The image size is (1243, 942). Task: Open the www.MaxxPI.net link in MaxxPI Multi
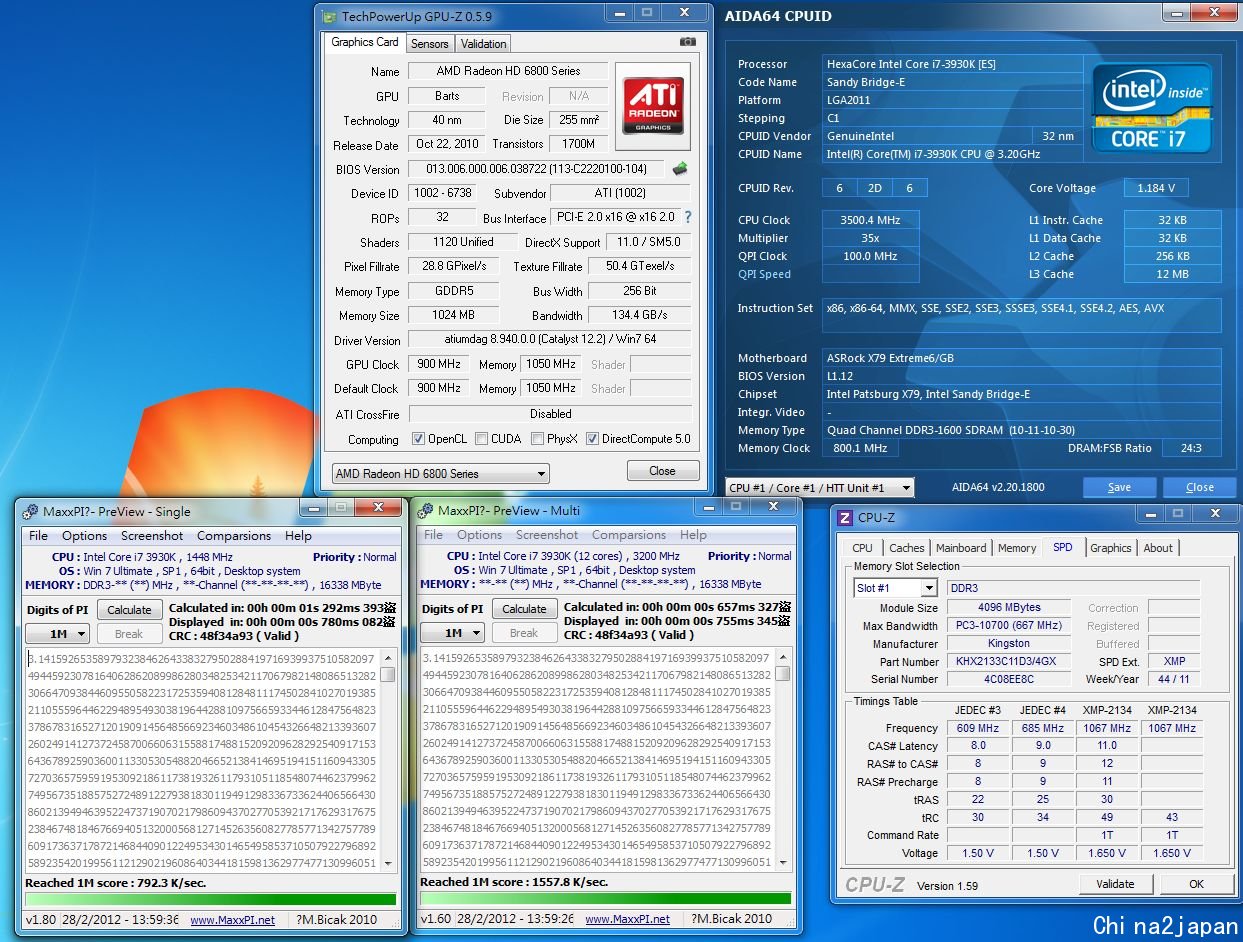pos(627,919)
